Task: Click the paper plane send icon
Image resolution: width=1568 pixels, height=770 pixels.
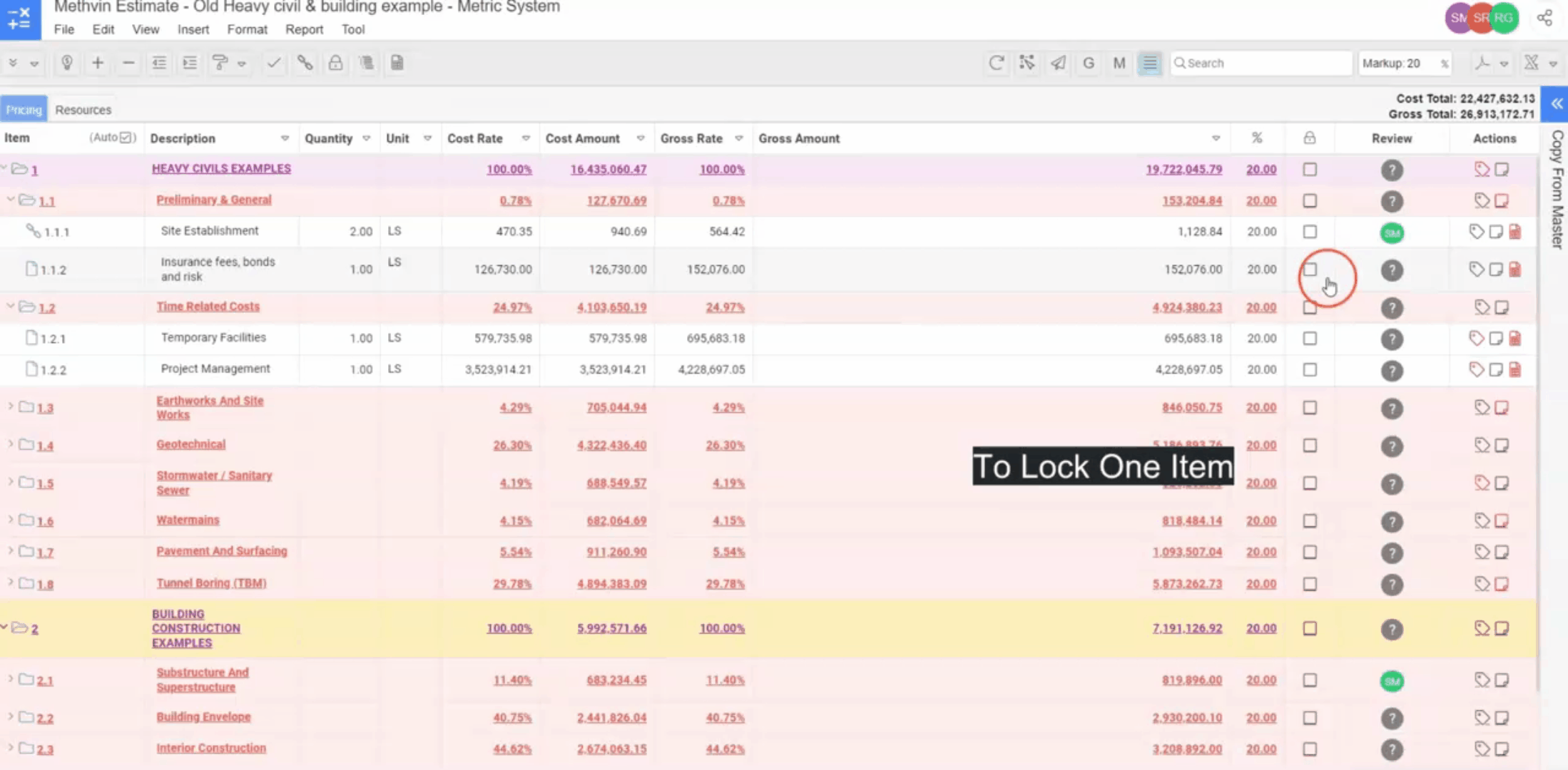Action: (x=1058, y=63)
